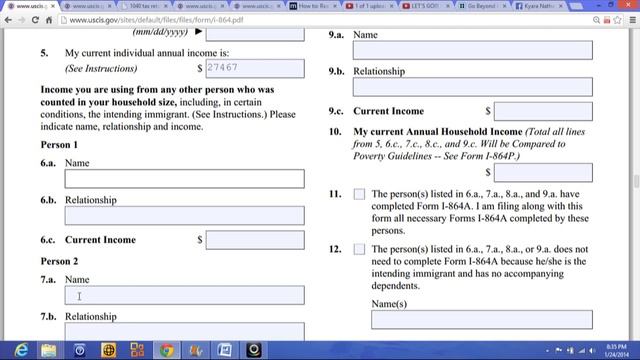
Task: Launch Internet Explorer from the taskbar
Action: (x=21, y=350)
